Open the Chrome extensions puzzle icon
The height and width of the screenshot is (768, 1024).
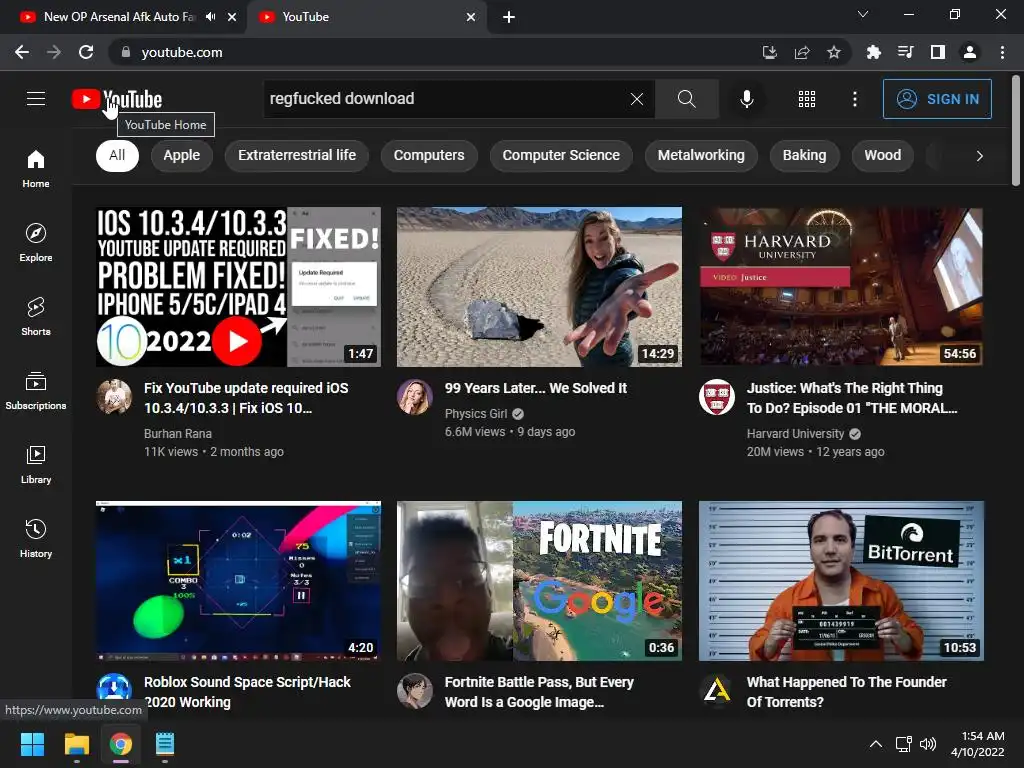[x=873, y=52]
